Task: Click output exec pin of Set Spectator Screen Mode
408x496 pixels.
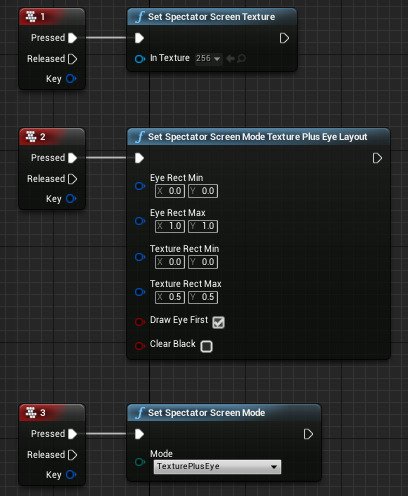Action: (308, 434)
